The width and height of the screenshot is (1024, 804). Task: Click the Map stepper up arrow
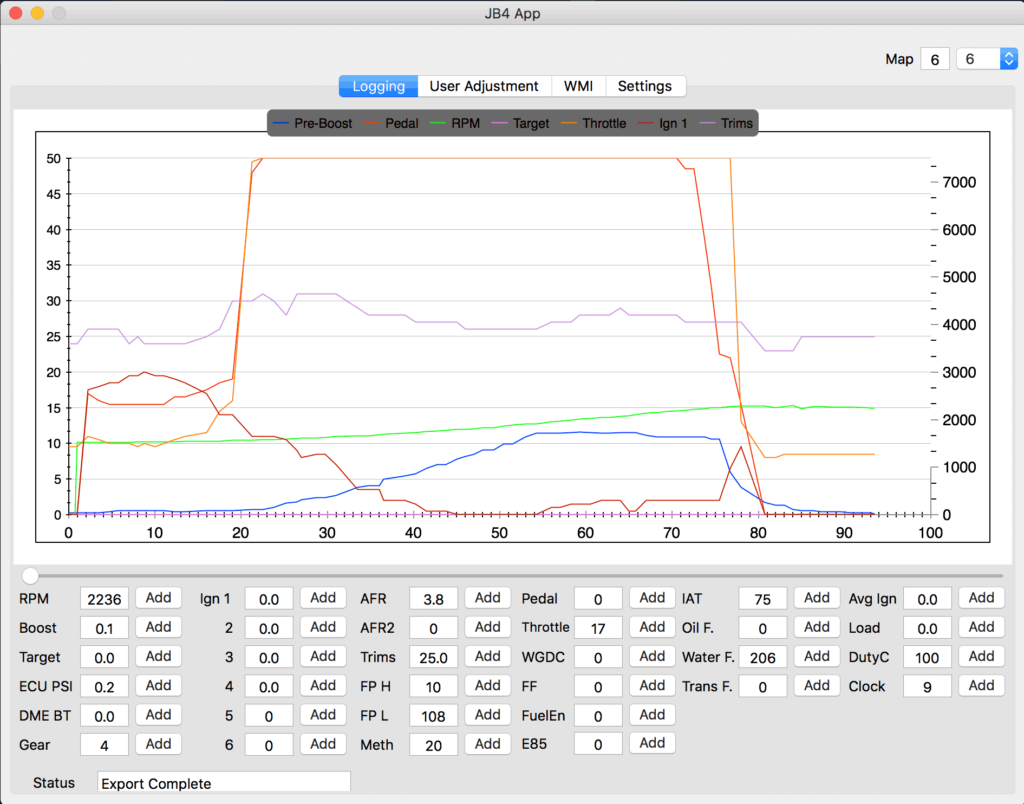[x=1009, y=53]
